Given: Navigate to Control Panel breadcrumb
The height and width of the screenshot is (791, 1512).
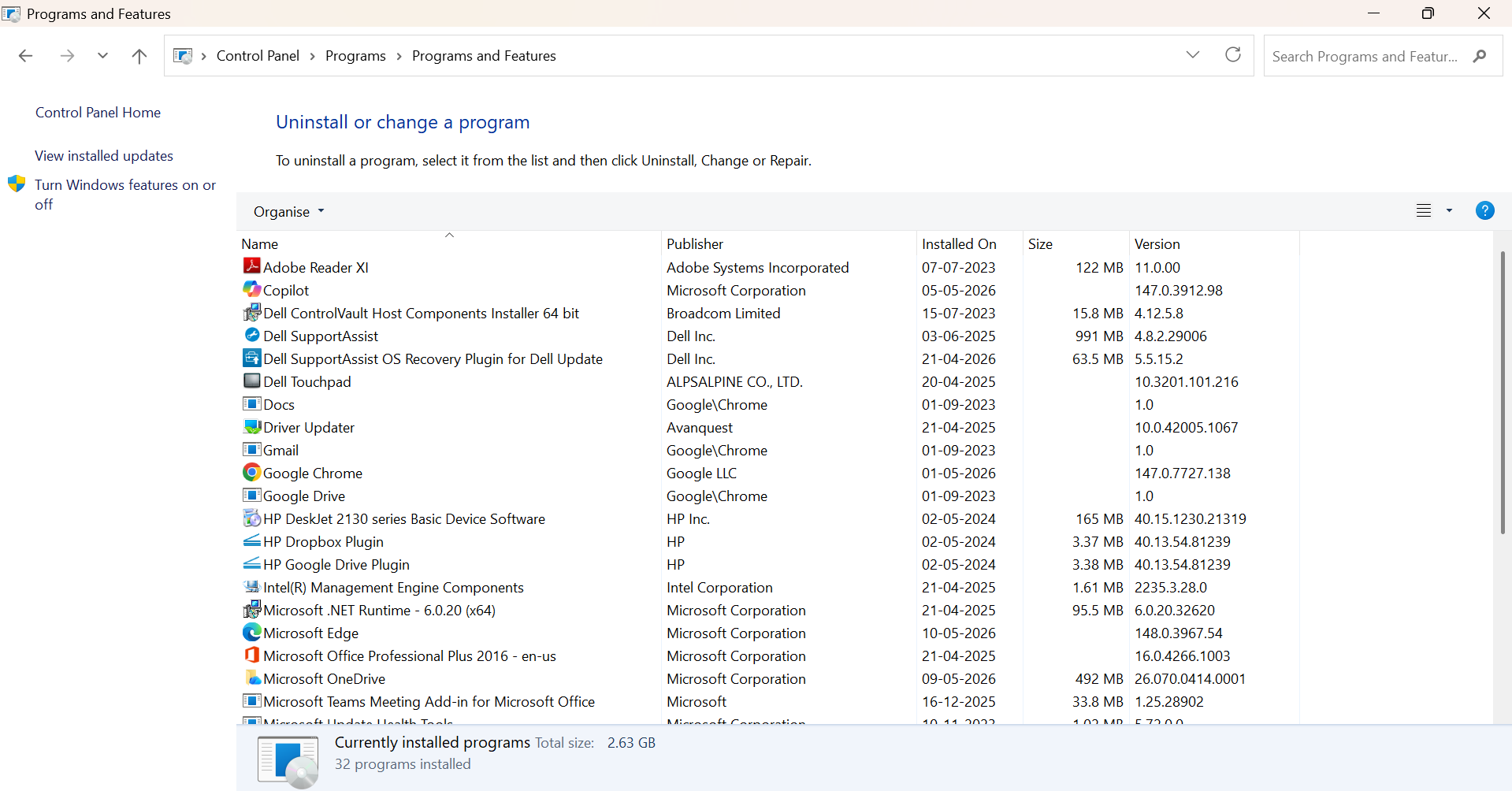Looking at the screenshot, I should tap(258, 56).
